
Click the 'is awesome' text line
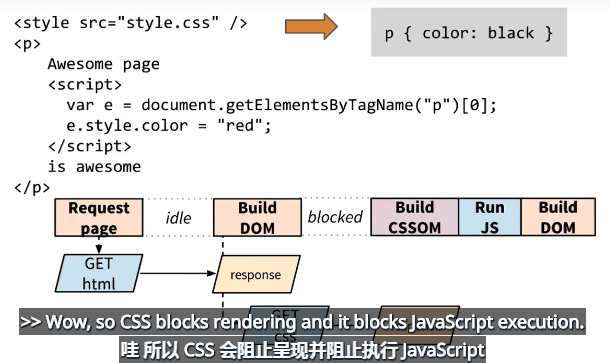click(94, 167)
